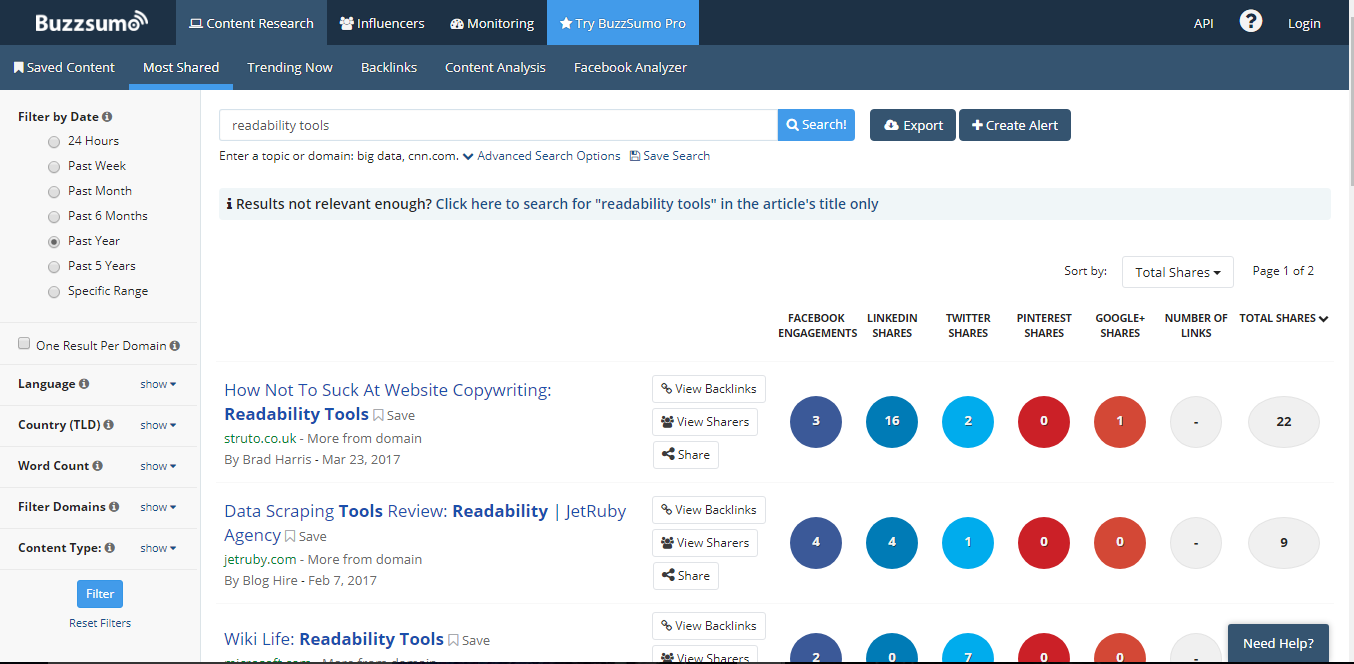The width and height of the screenshot is (1354, 664).
Task: Click the Login link
Action: click(x=1304, y=23)
